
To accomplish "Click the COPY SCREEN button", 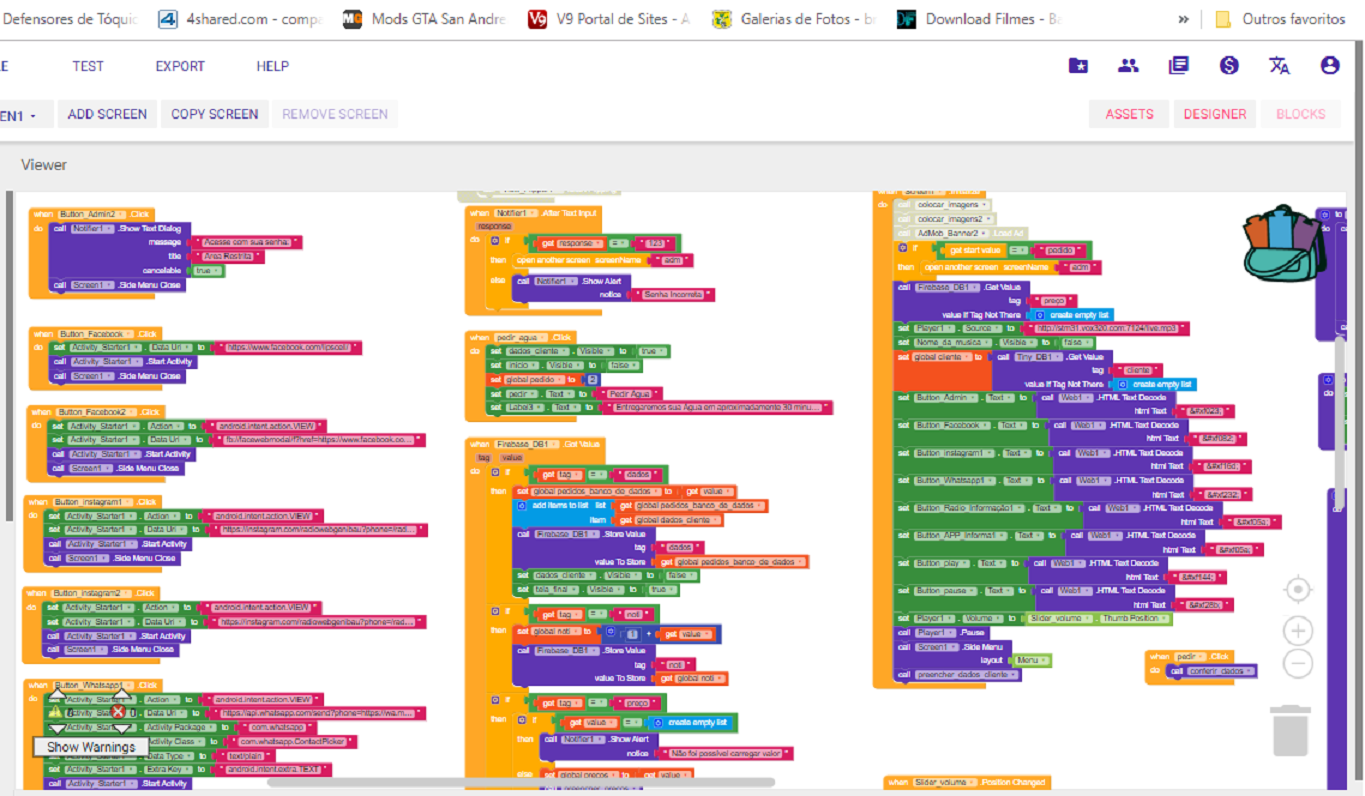I will pyautogui.click(x=214, y=114).
